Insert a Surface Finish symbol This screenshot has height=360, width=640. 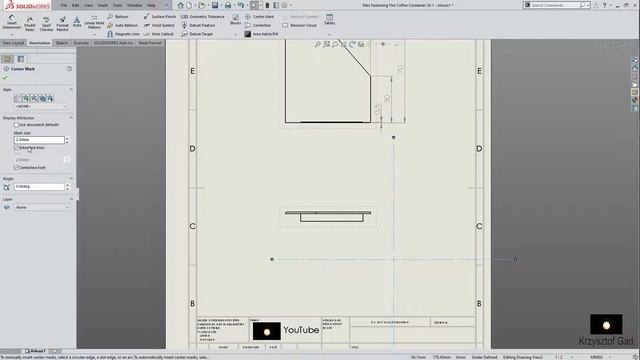(160, 17)
